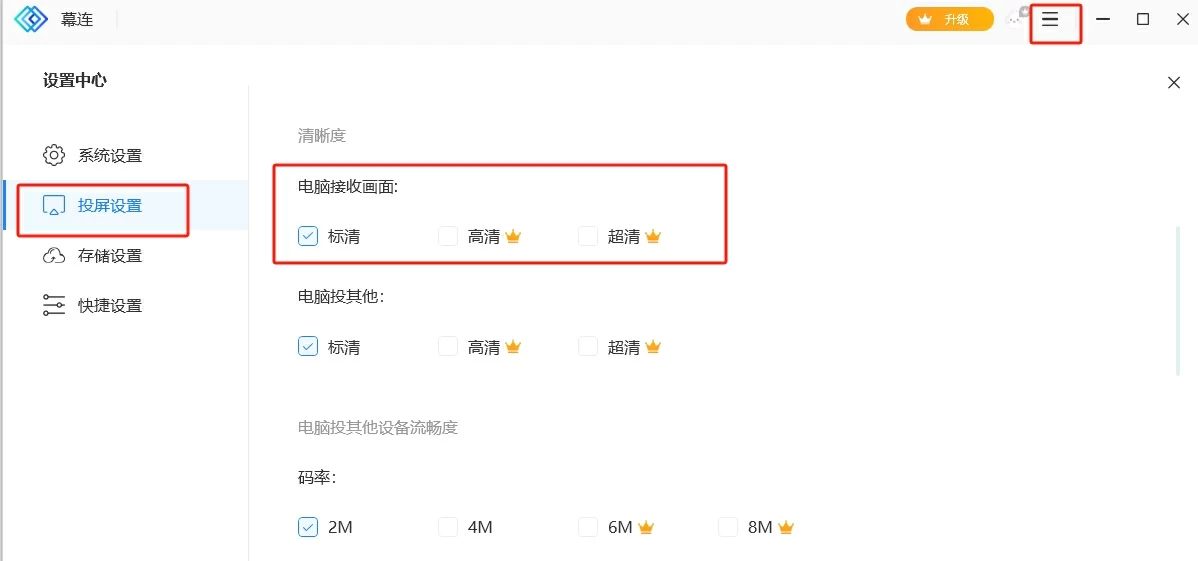Enable 高清 under 电脑投其他

[x=448, y=346]
